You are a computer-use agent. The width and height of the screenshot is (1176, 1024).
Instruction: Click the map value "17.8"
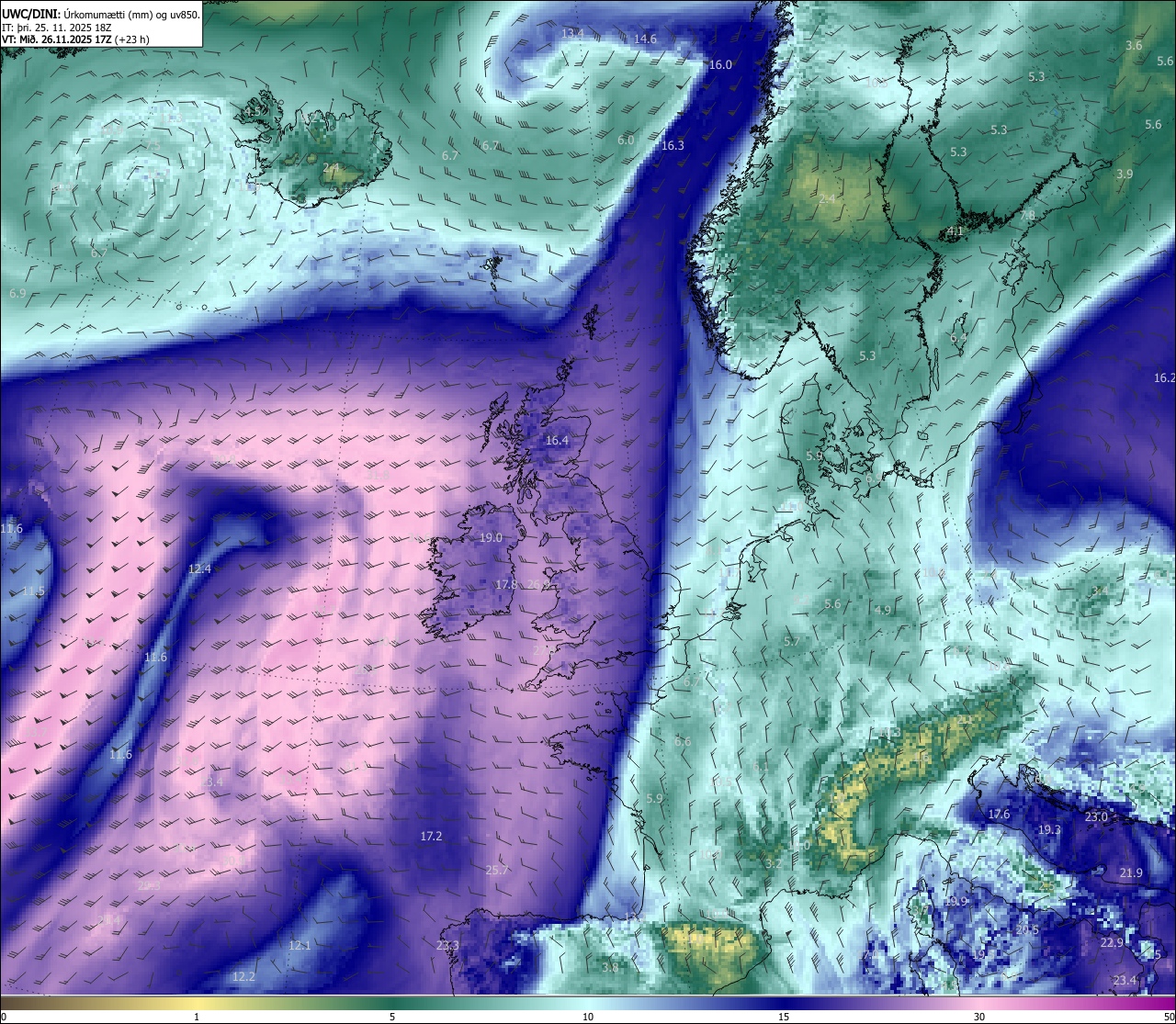pos(506,585)
